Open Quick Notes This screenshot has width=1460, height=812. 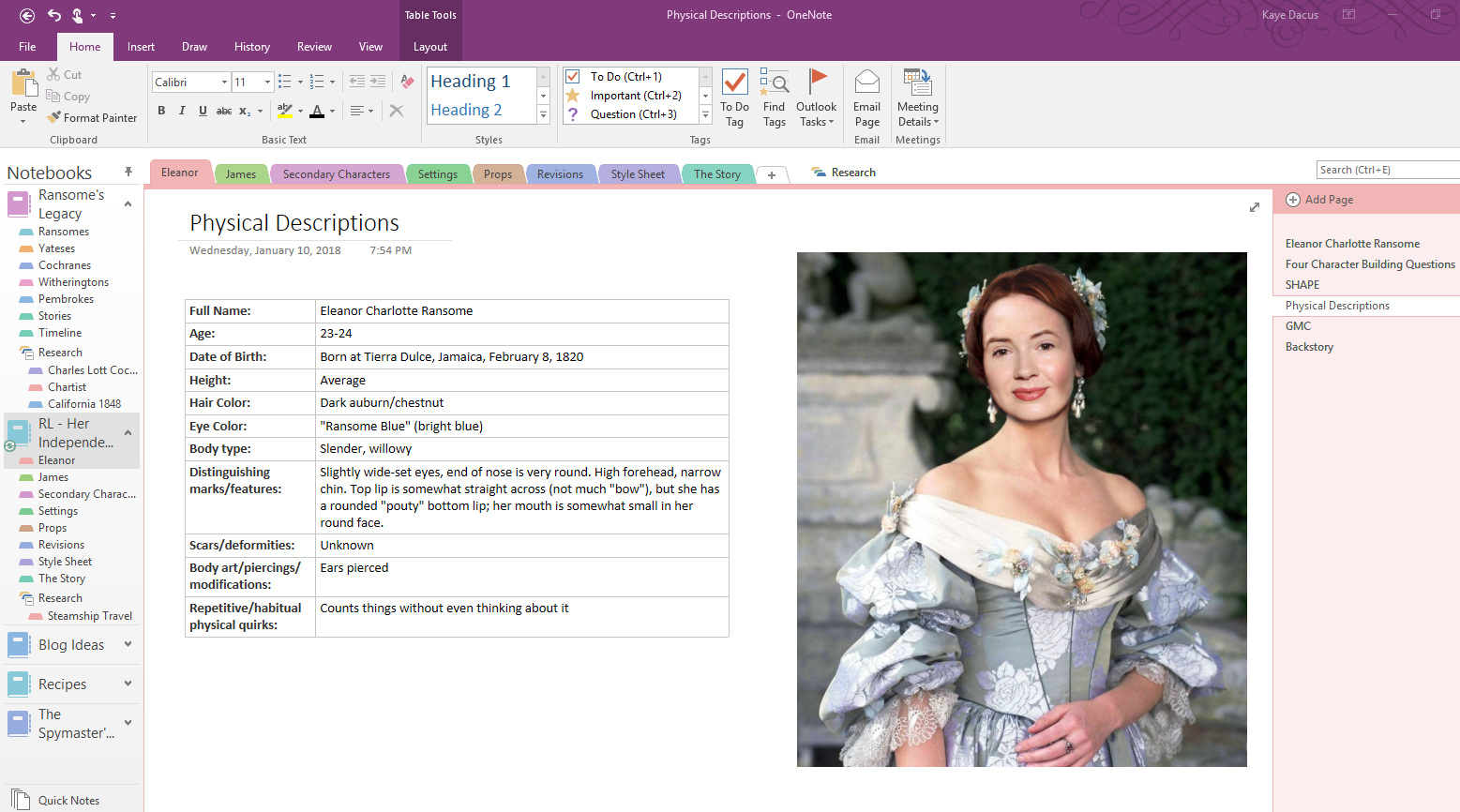pyautogui.click(x=56, y=800)
